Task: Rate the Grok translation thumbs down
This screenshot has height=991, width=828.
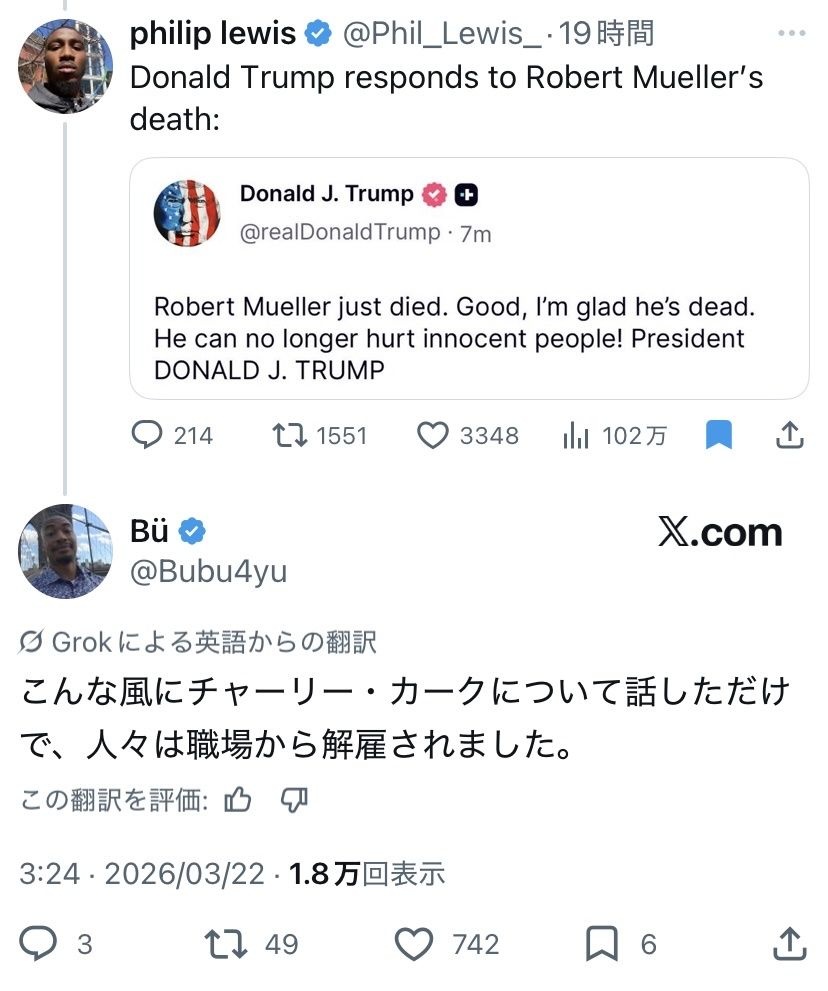Action: pos(294,799)
